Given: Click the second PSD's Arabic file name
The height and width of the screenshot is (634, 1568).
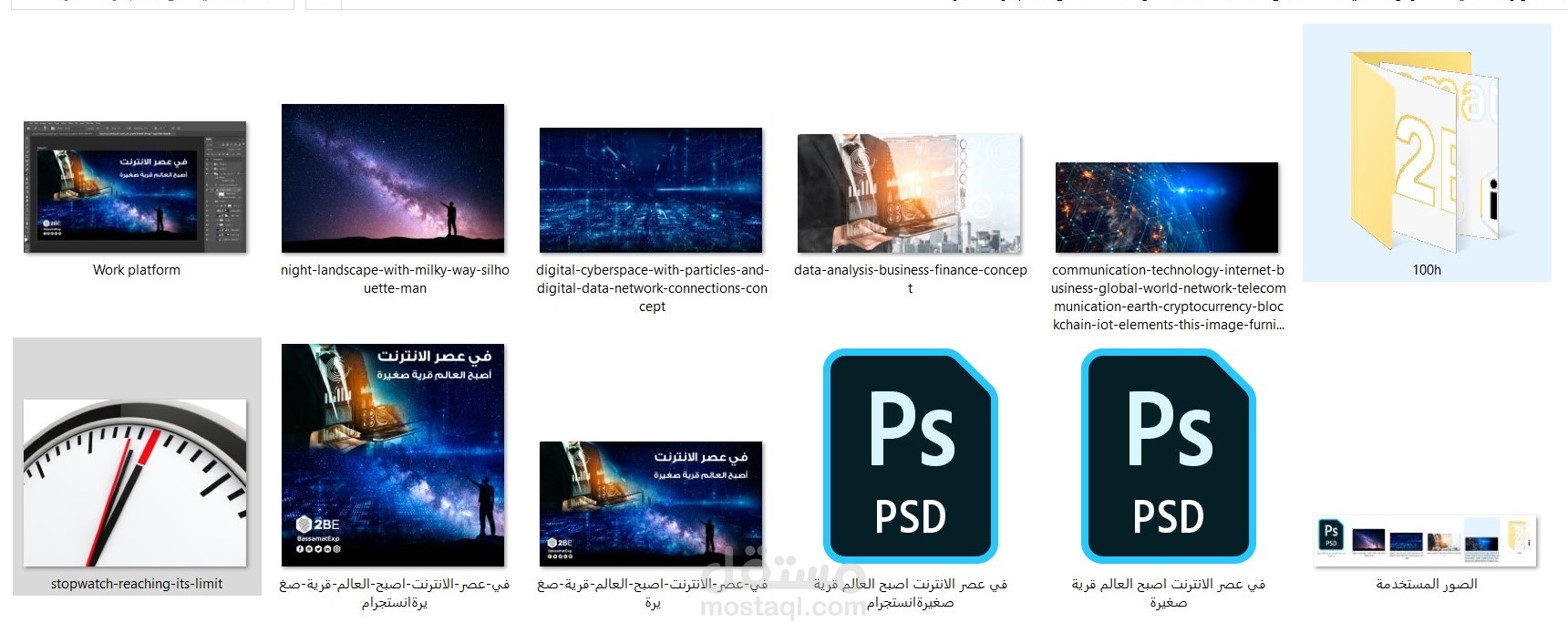Looking at the screenshot, I should [x=1168, y=593].
